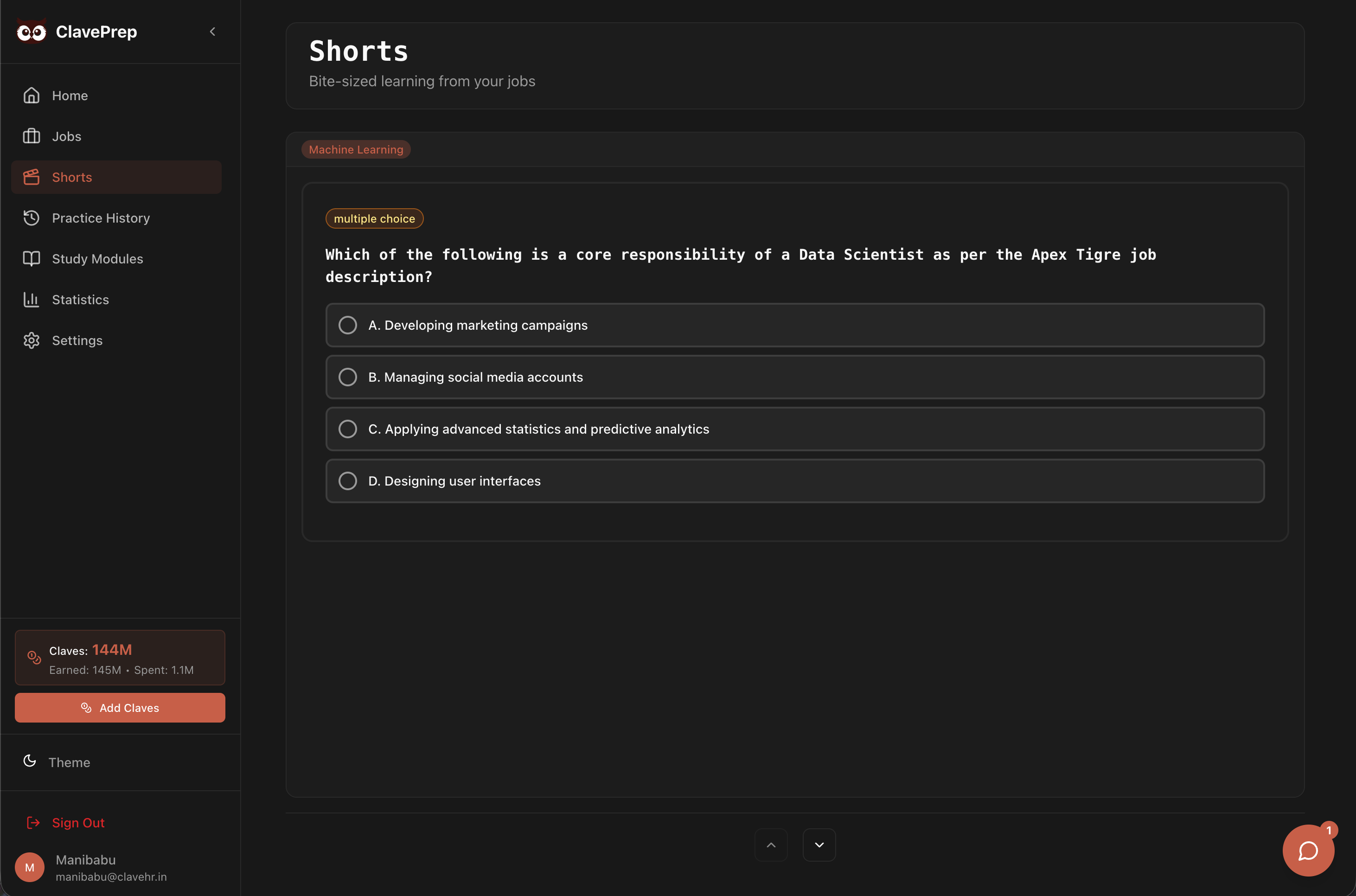Open Statistics using its bar chart icon

point(32,300)
